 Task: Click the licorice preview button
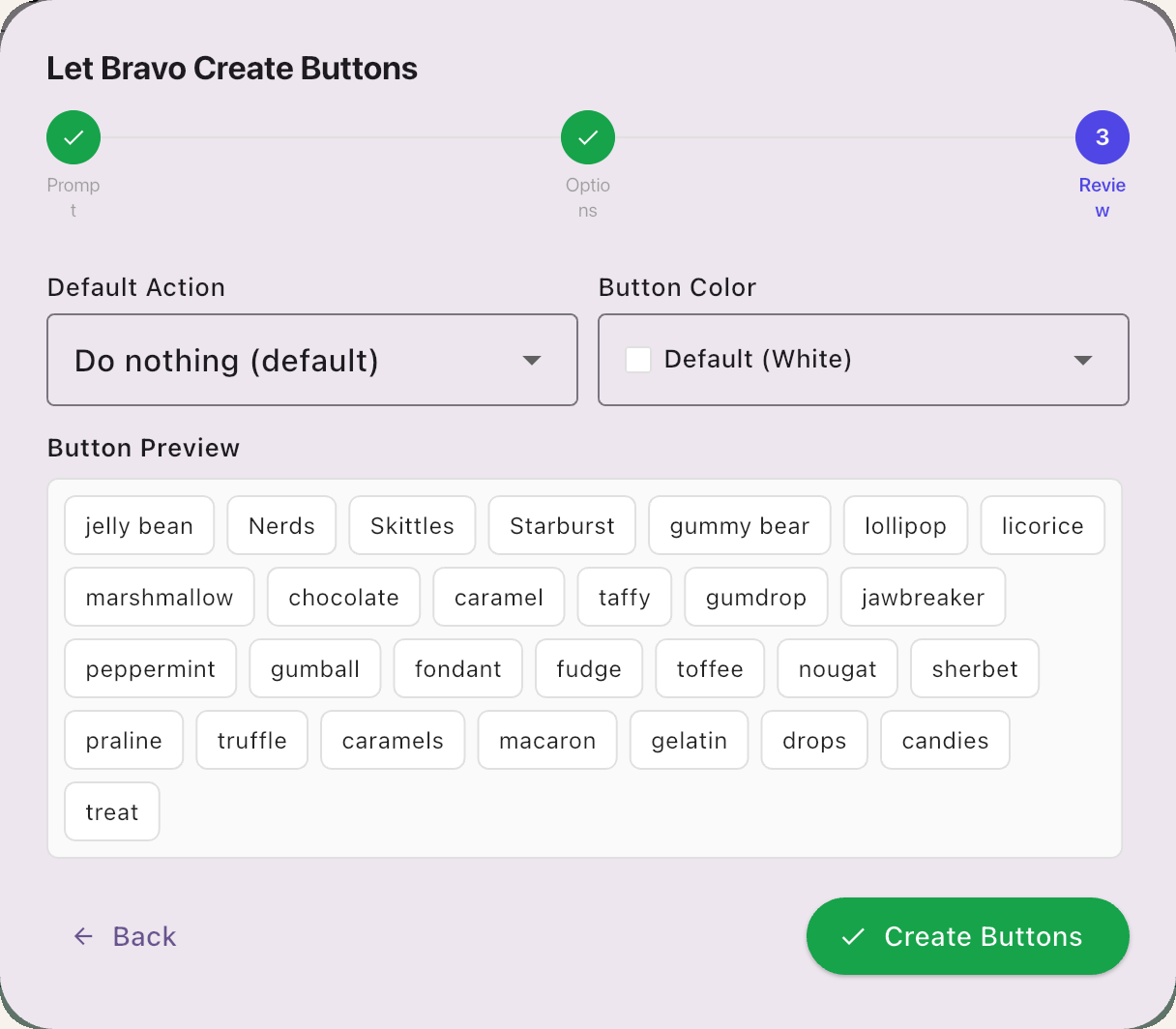click(1043, 525)
